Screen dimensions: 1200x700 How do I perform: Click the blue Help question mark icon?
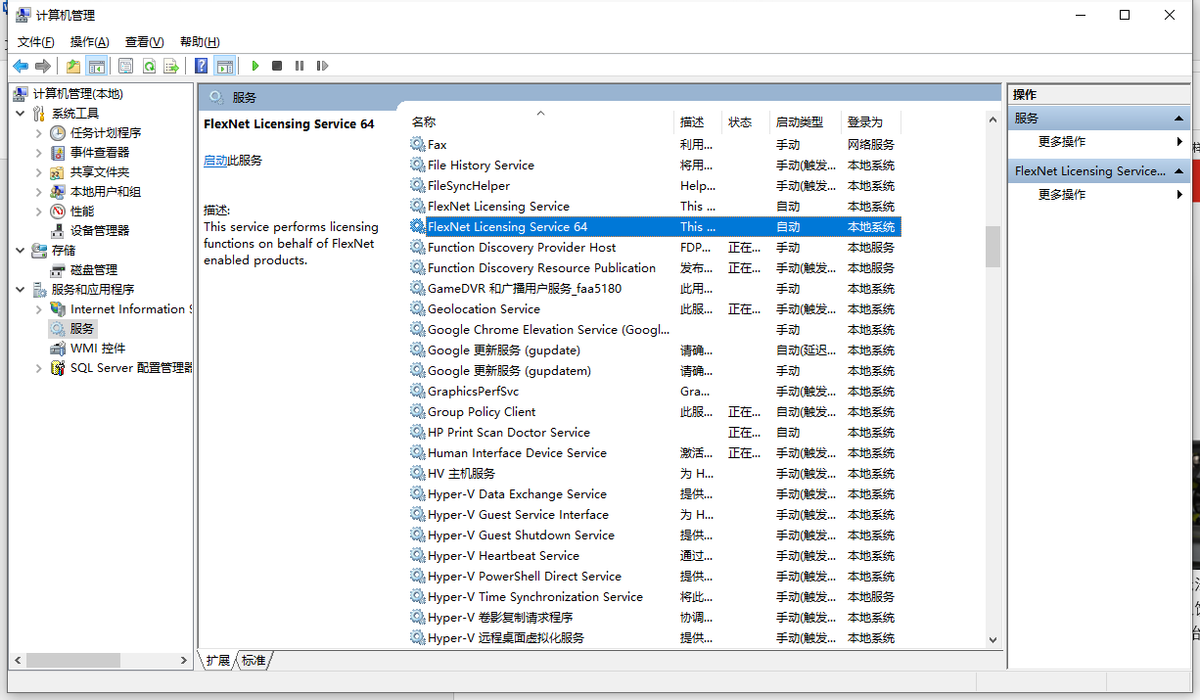tap(201, 66)
